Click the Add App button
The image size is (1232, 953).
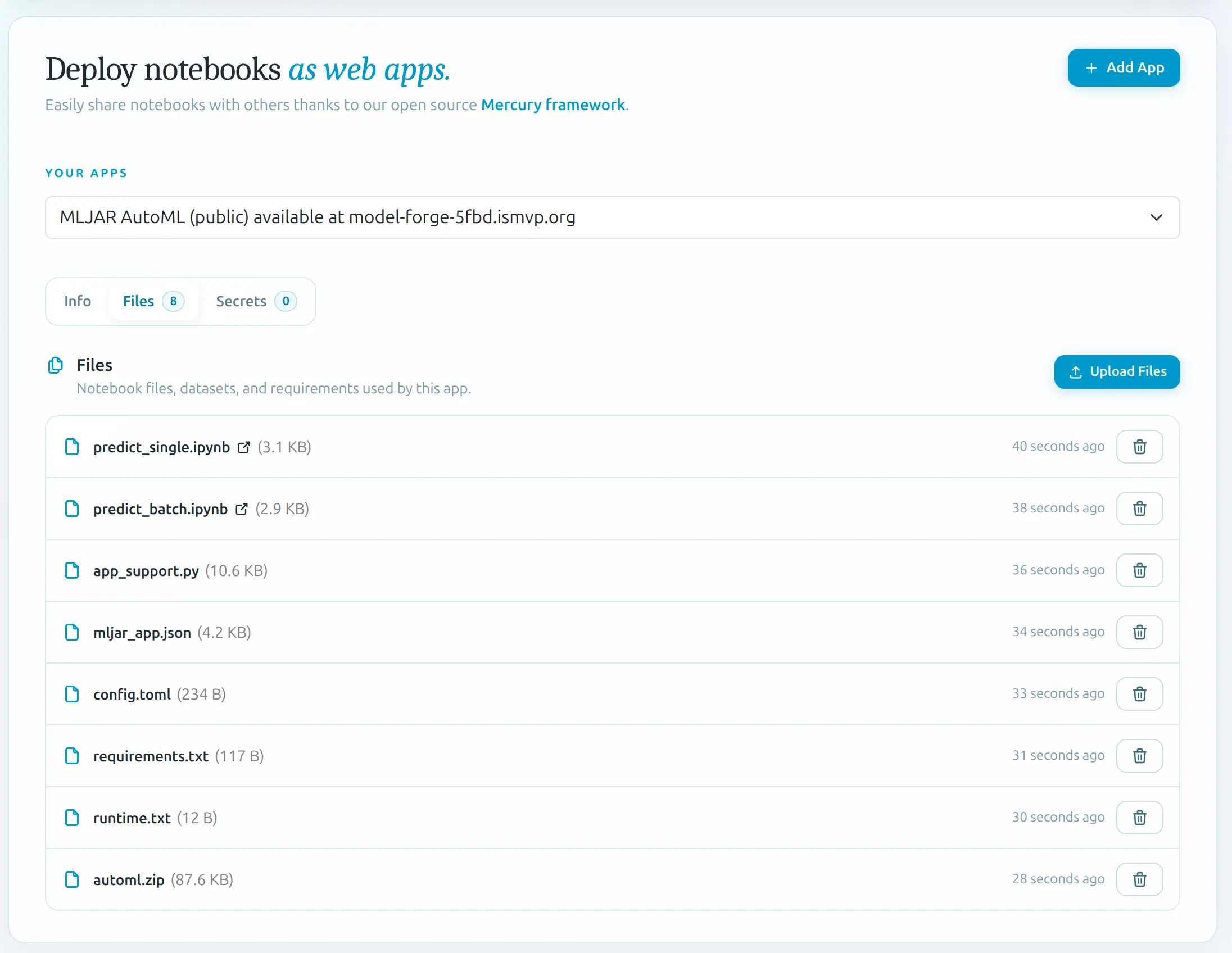coord(1123,67)
